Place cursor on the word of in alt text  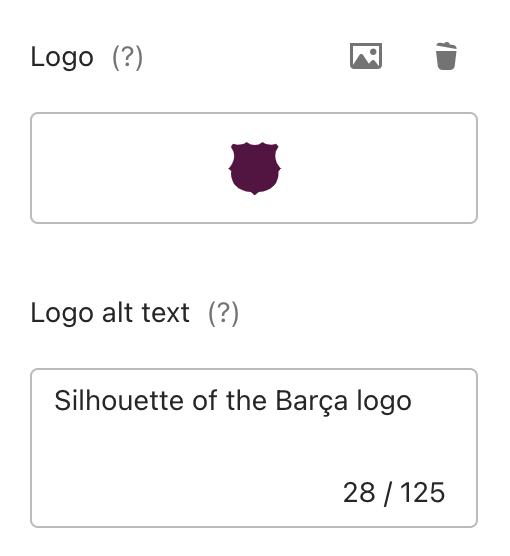[205, 401]
